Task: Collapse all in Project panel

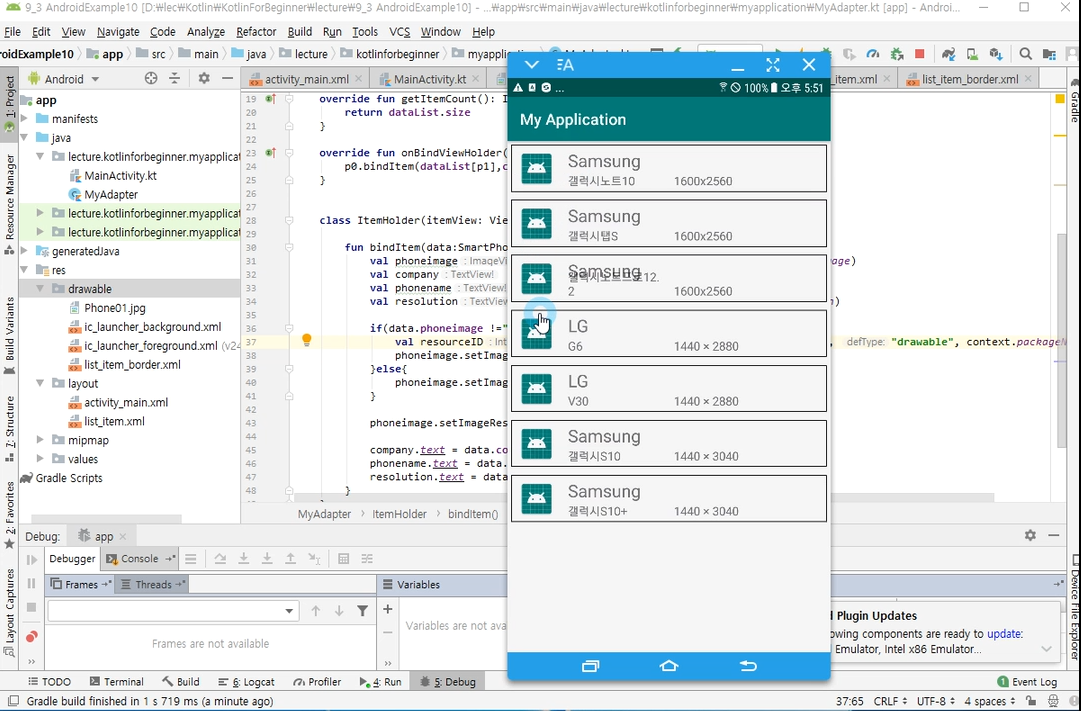Action: point(174,79)
